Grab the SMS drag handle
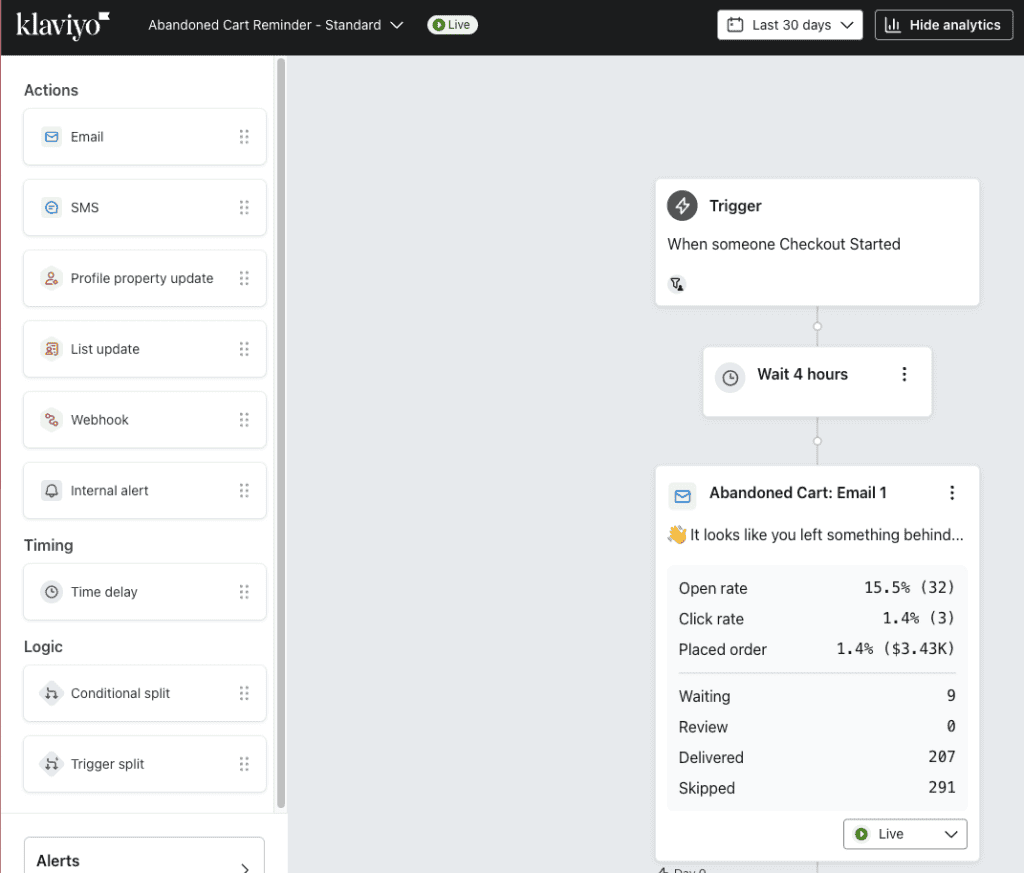The image size is (1024, 873). (244, 208)
